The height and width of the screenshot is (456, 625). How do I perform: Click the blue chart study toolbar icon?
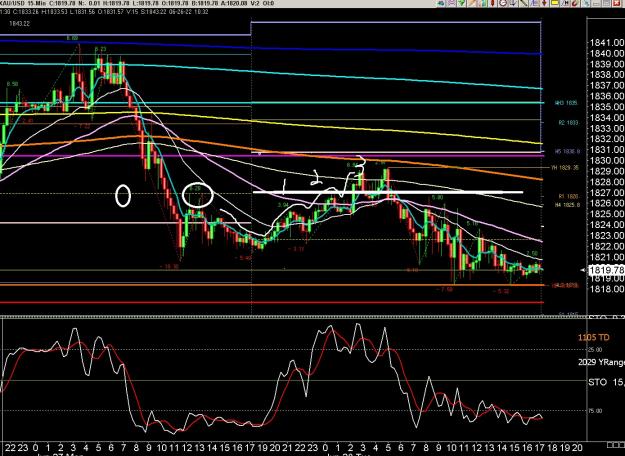tap(534, 3)
